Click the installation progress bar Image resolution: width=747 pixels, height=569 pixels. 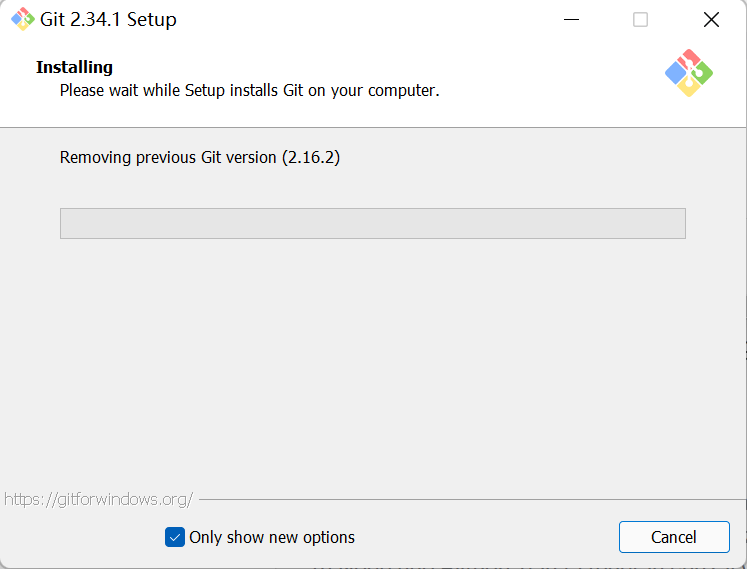coord(373,223)
